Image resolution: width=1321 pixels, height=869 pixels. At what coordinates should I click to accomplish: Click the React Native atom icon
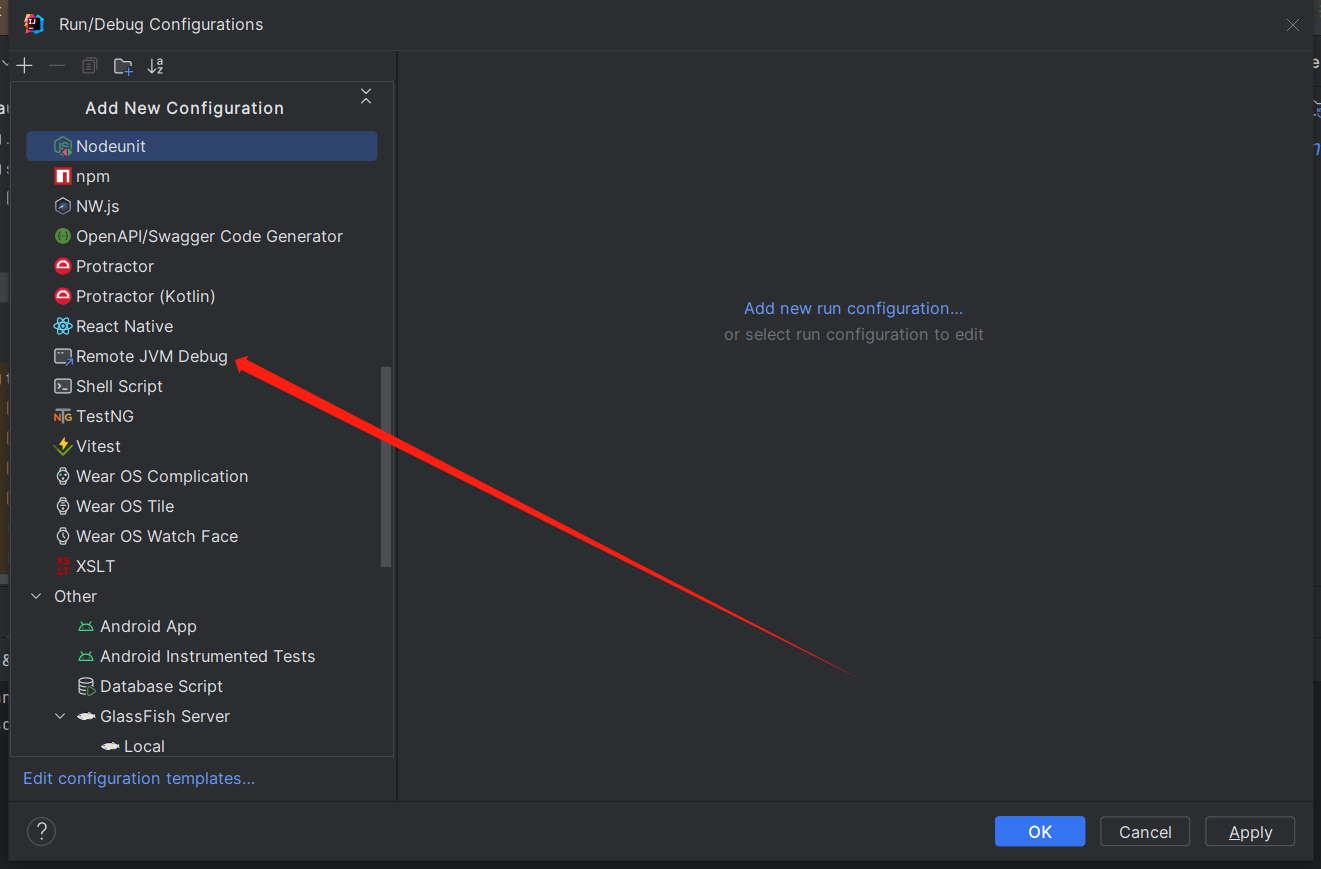(63, 326)
